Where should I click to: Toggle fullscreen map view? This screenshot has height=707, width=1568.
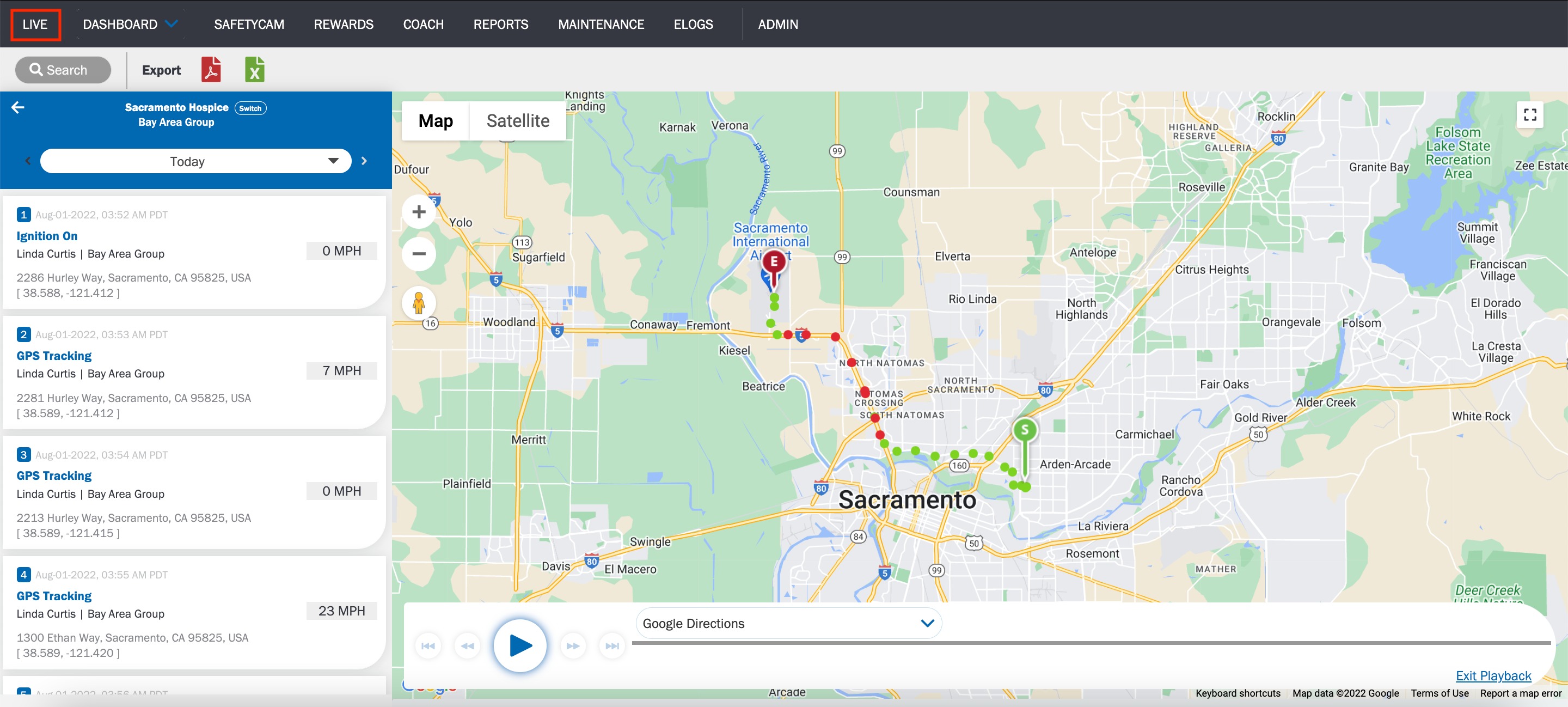[x=1530, y=114]
